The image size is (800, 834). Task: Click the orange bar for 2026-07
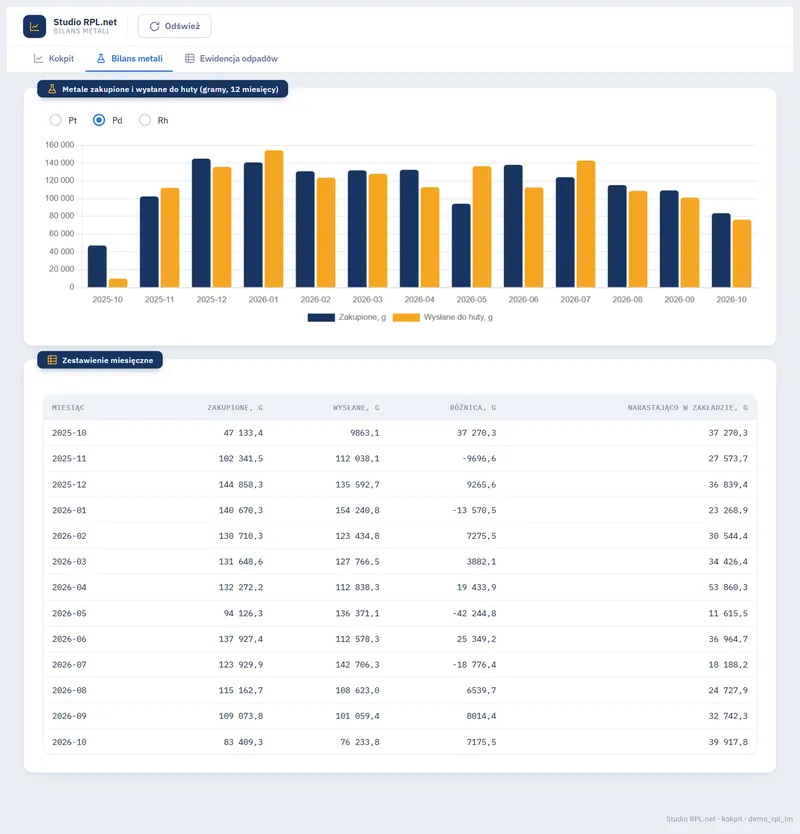coord(586,224)
